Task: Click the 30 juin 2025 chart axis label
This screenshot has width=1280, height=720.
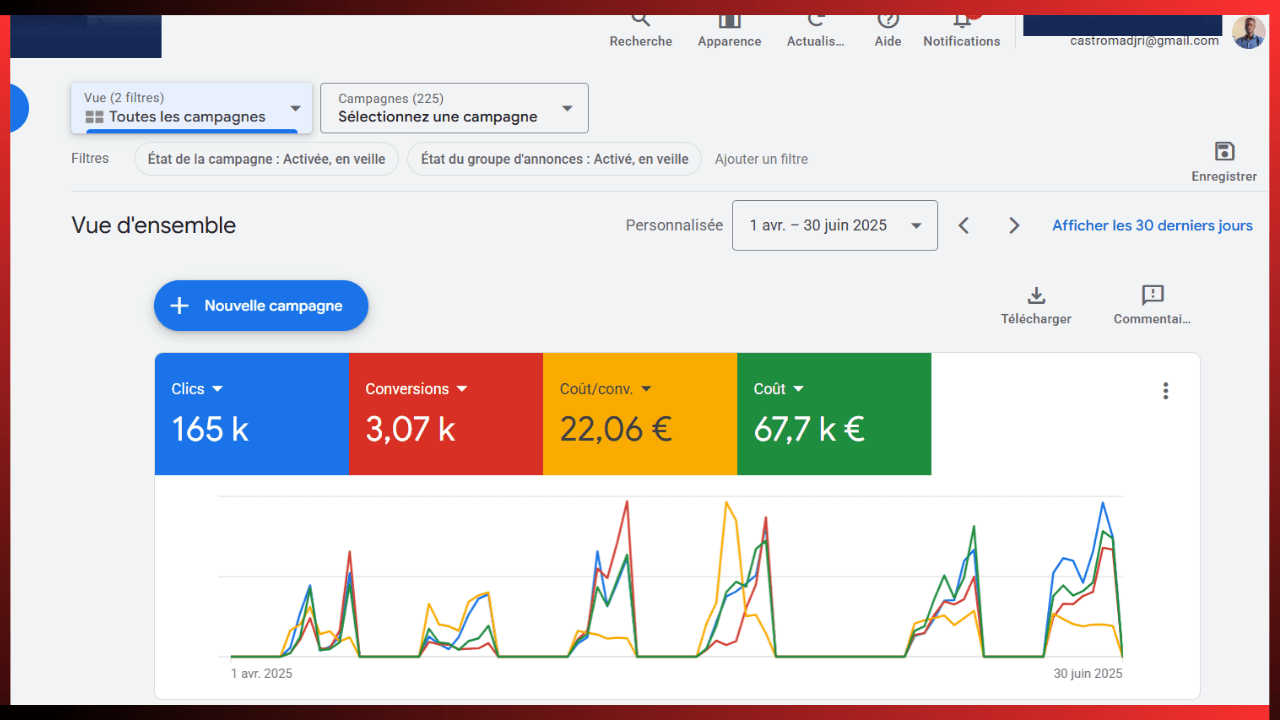Action: tap(1088, 673)
